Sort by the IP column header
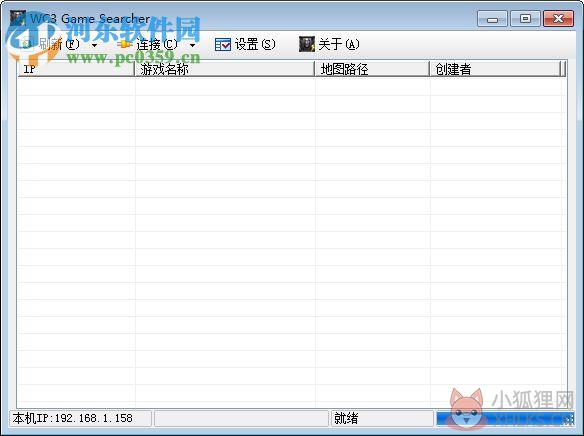Image resolution: width=584 pixels, height=436 pixels. (76, 69)
